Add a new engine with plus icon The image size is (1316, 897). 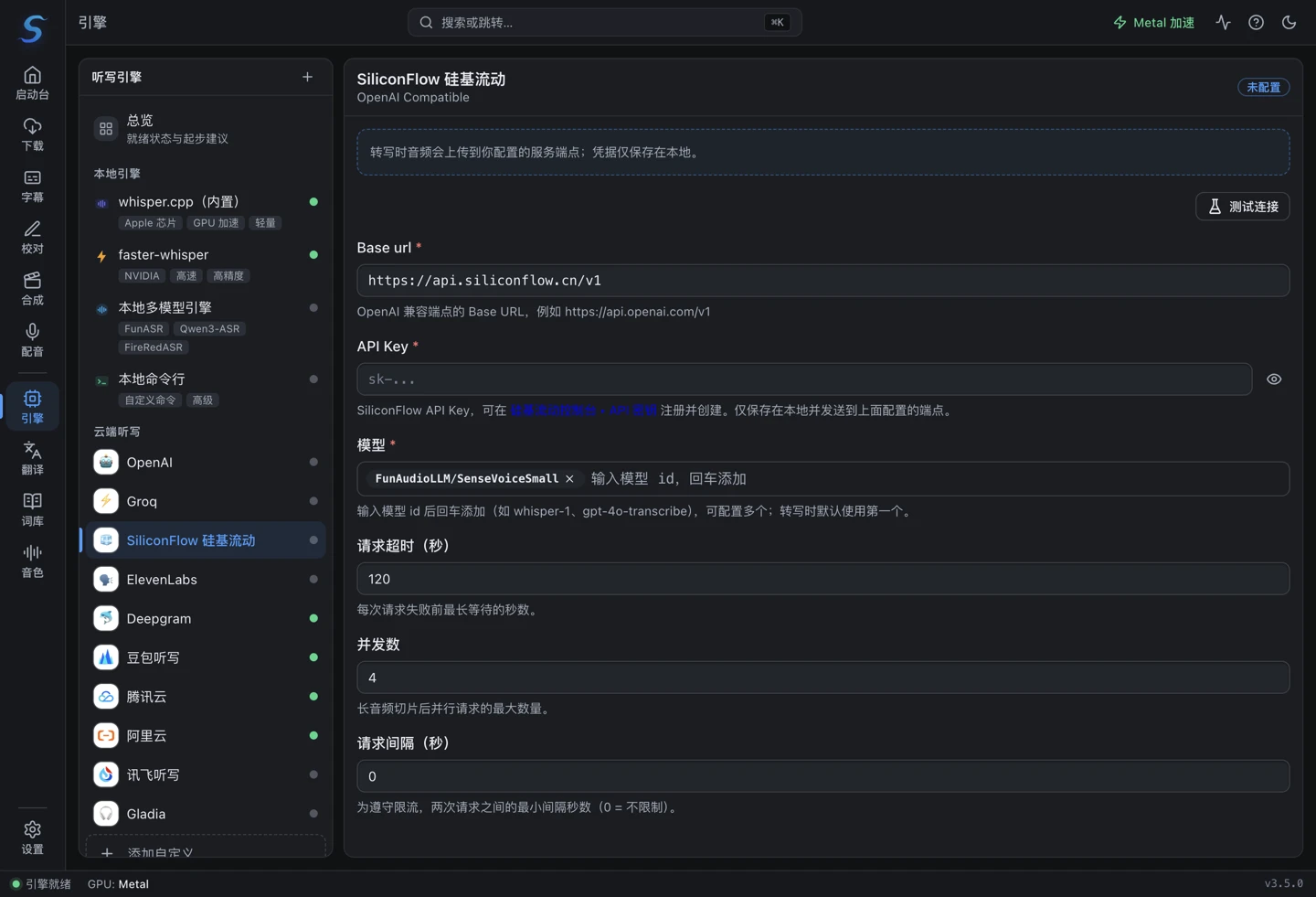tap(307, 77)
